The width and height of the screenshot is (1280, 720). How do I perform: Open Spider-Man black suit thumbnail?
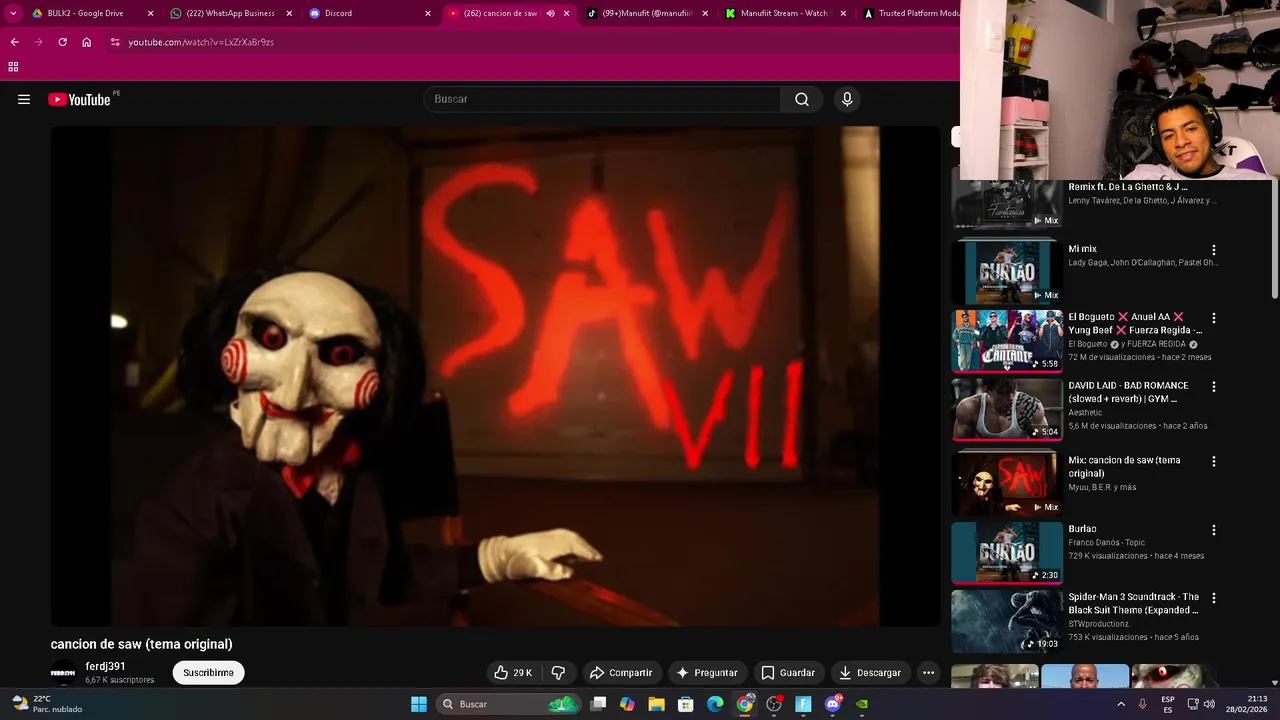(1006, 621)
